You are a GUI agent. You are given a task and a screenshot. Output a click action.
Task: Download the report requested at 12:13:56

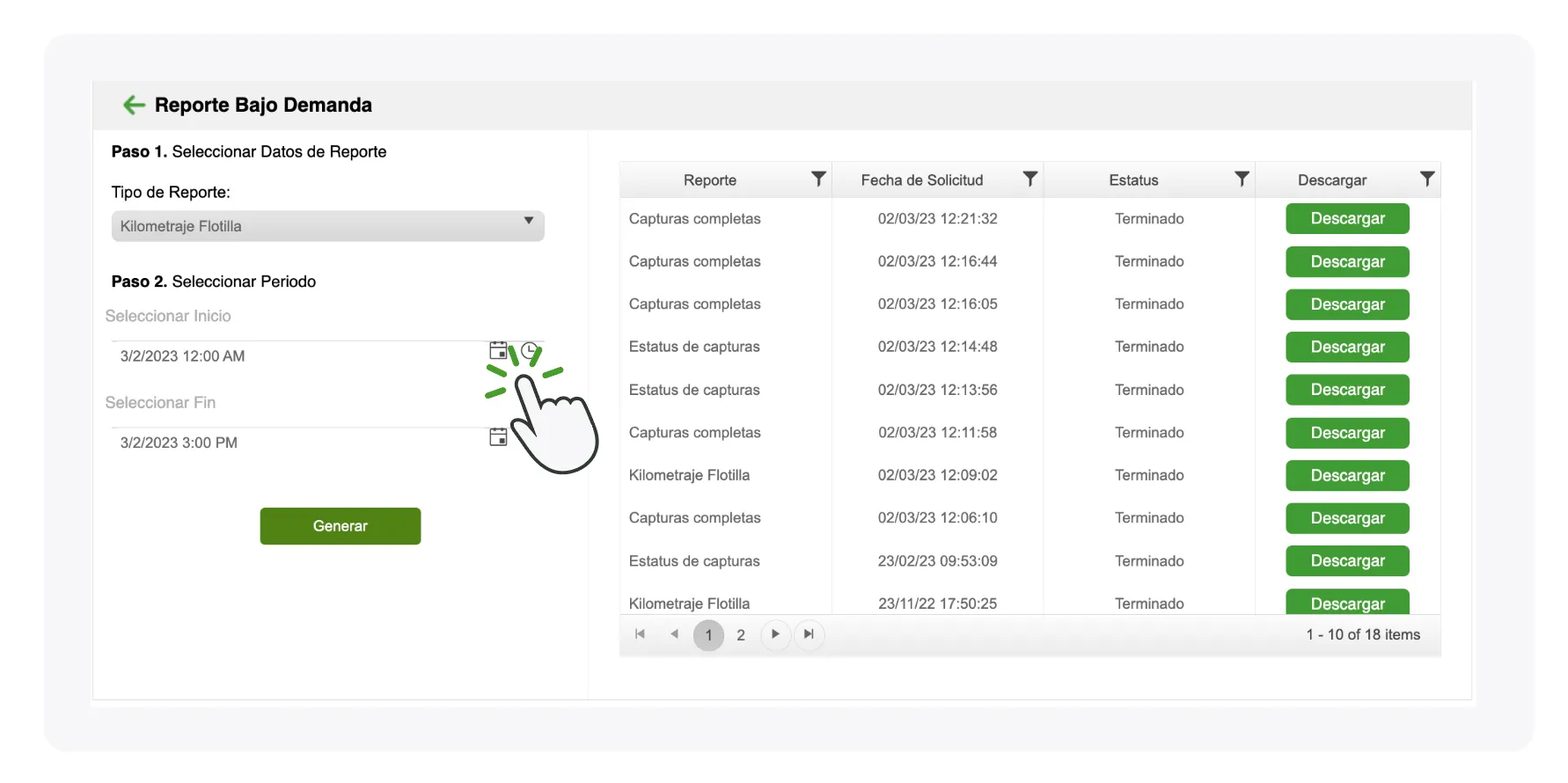(1347, 390)
